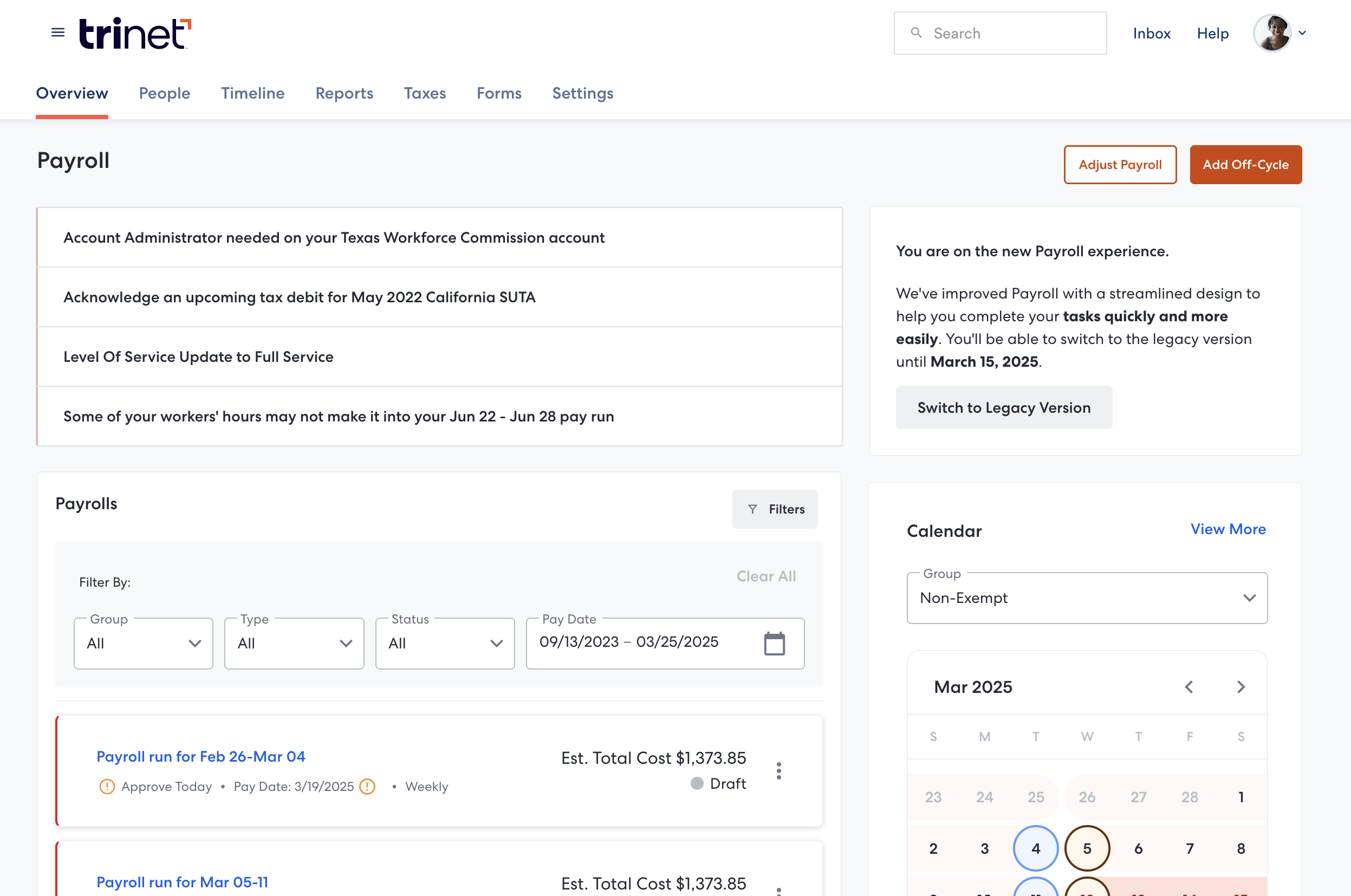Viewport: 1351px width, 896px height.
Task: Open the Taxes tab
Action: pos(425,93)
